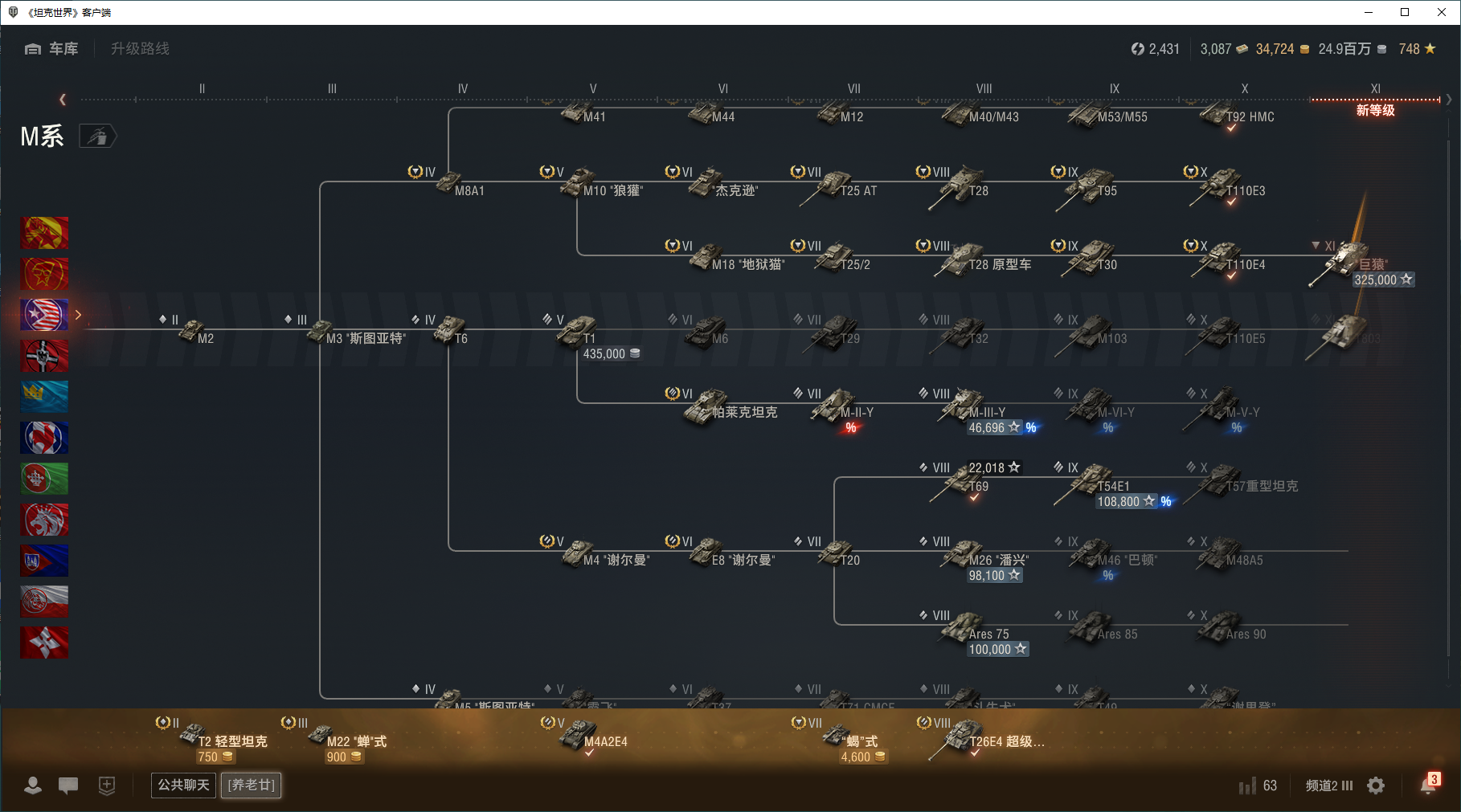Open the 升级路线 tech tree tab
The image size is (1461, 812).
[140, 49]
